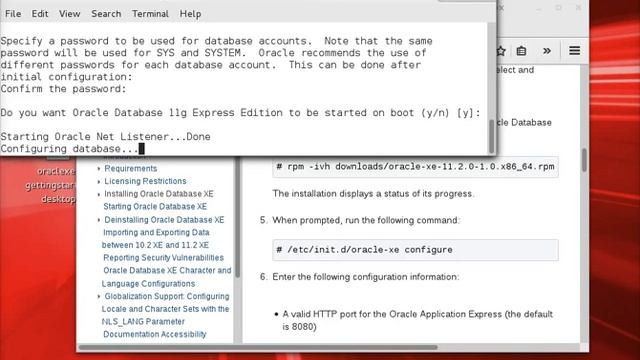Click the browser page vertical scrollbar
Viewport: 640px width, 360px height.
584,160
